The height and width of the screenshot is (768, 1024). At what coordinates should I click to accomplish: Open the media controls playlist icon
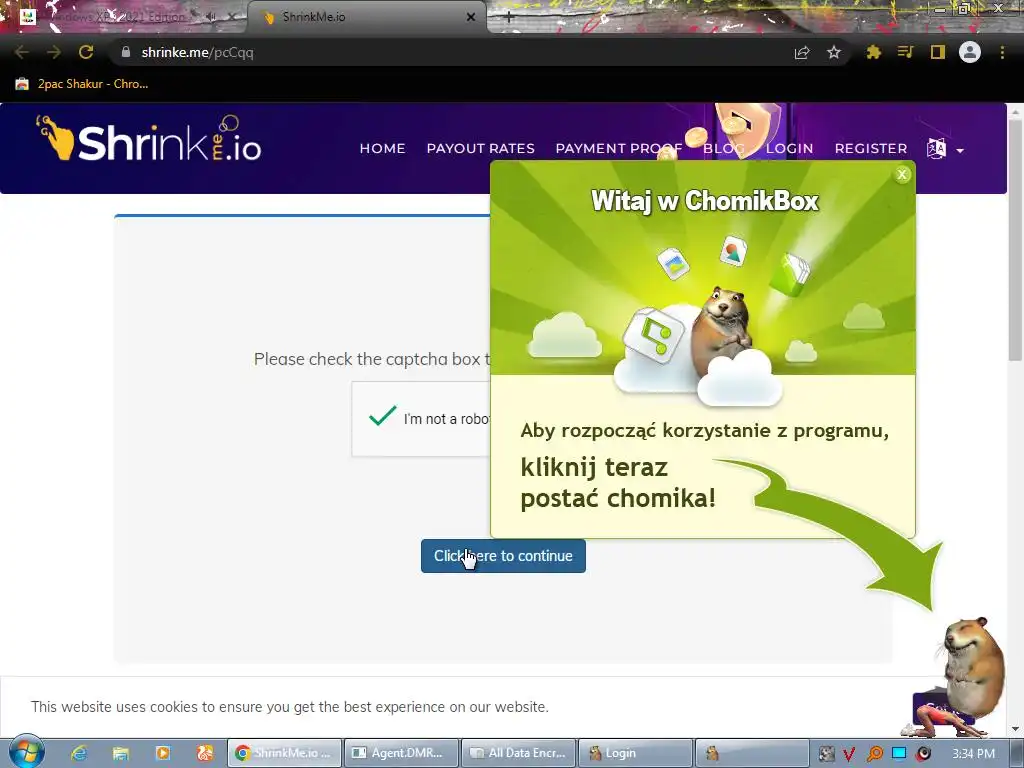point(906,52)
